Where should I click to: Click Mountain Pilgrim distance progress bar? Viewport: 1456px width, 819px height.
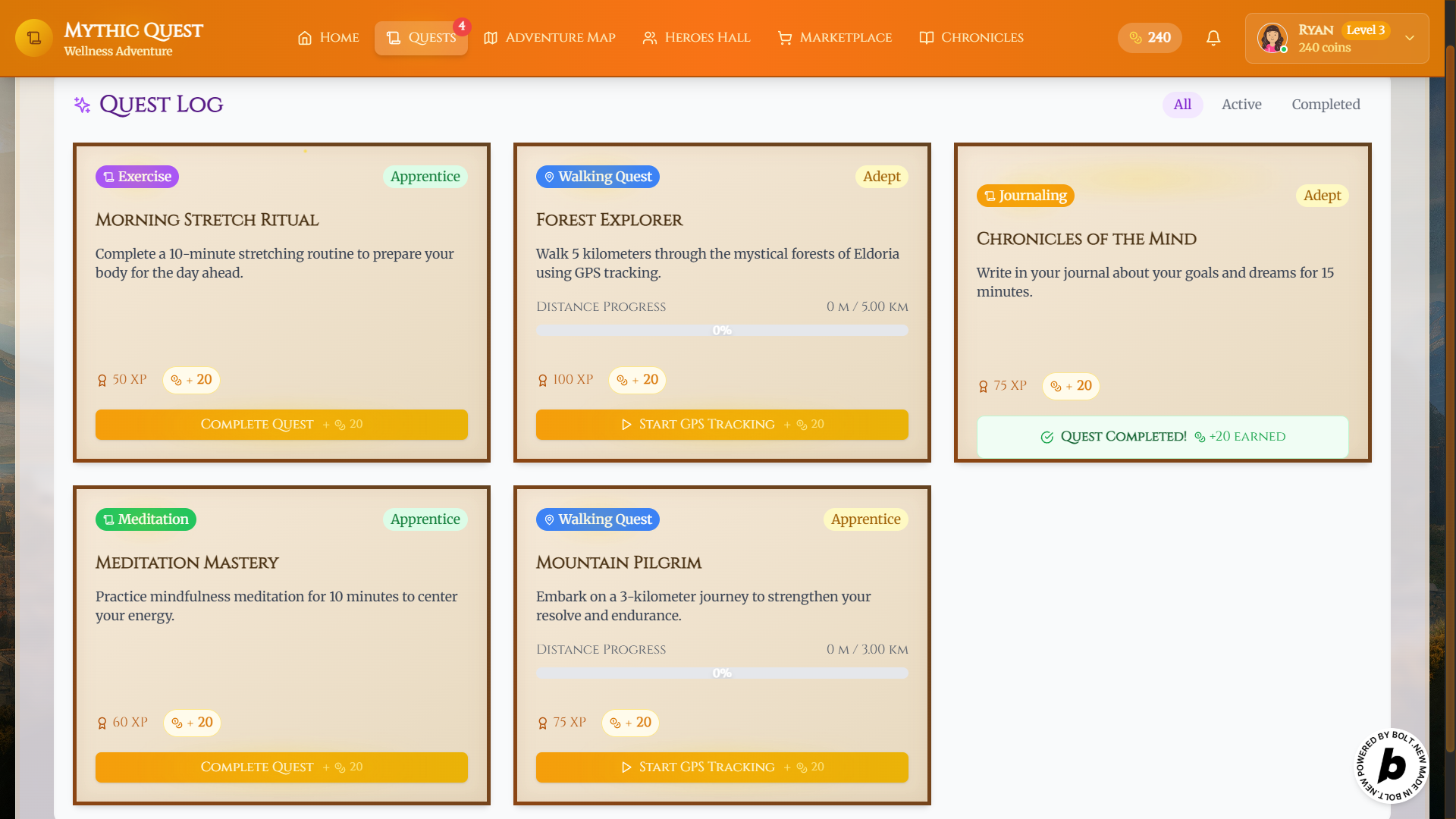(x=722, y=673)
